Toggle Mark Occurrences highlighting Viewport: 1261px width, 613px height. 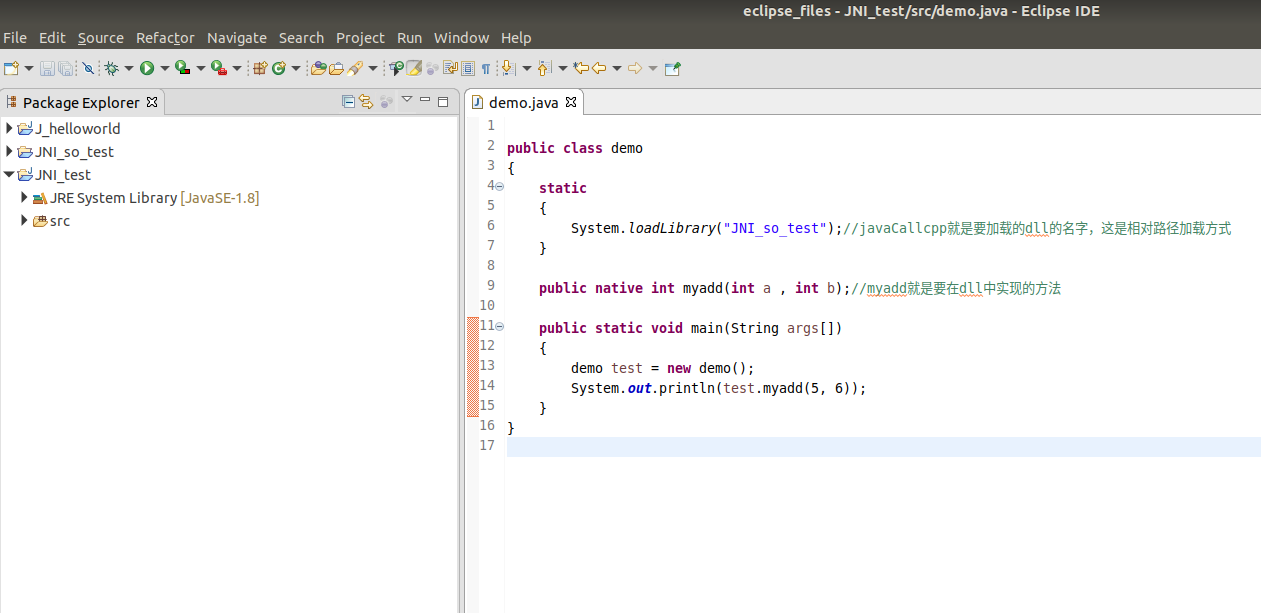pyautogui.click(x=414, y=68)
